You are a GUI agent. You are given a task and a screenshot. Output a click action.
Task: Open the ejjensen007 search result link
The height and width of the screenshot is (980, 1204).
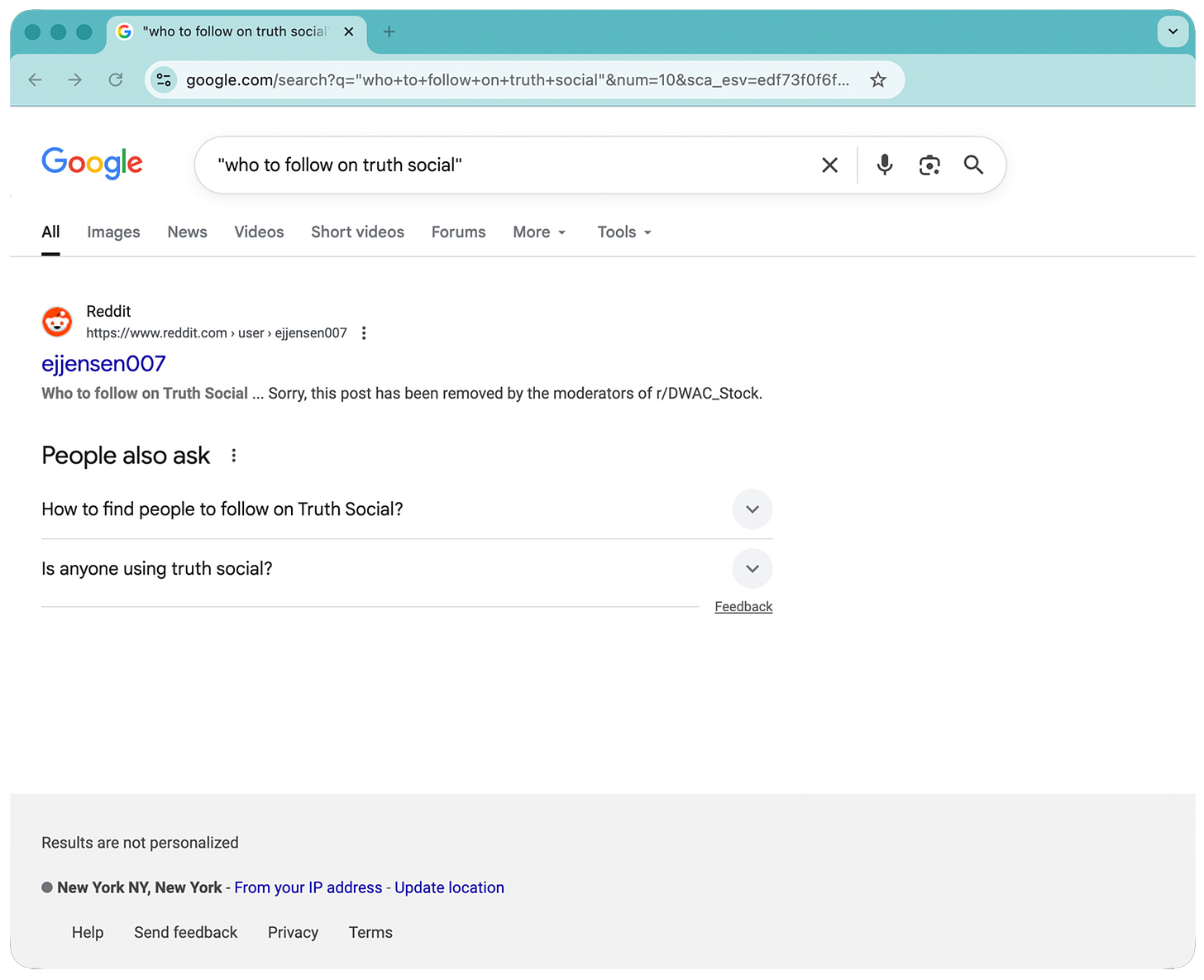[x=103, y=364]
